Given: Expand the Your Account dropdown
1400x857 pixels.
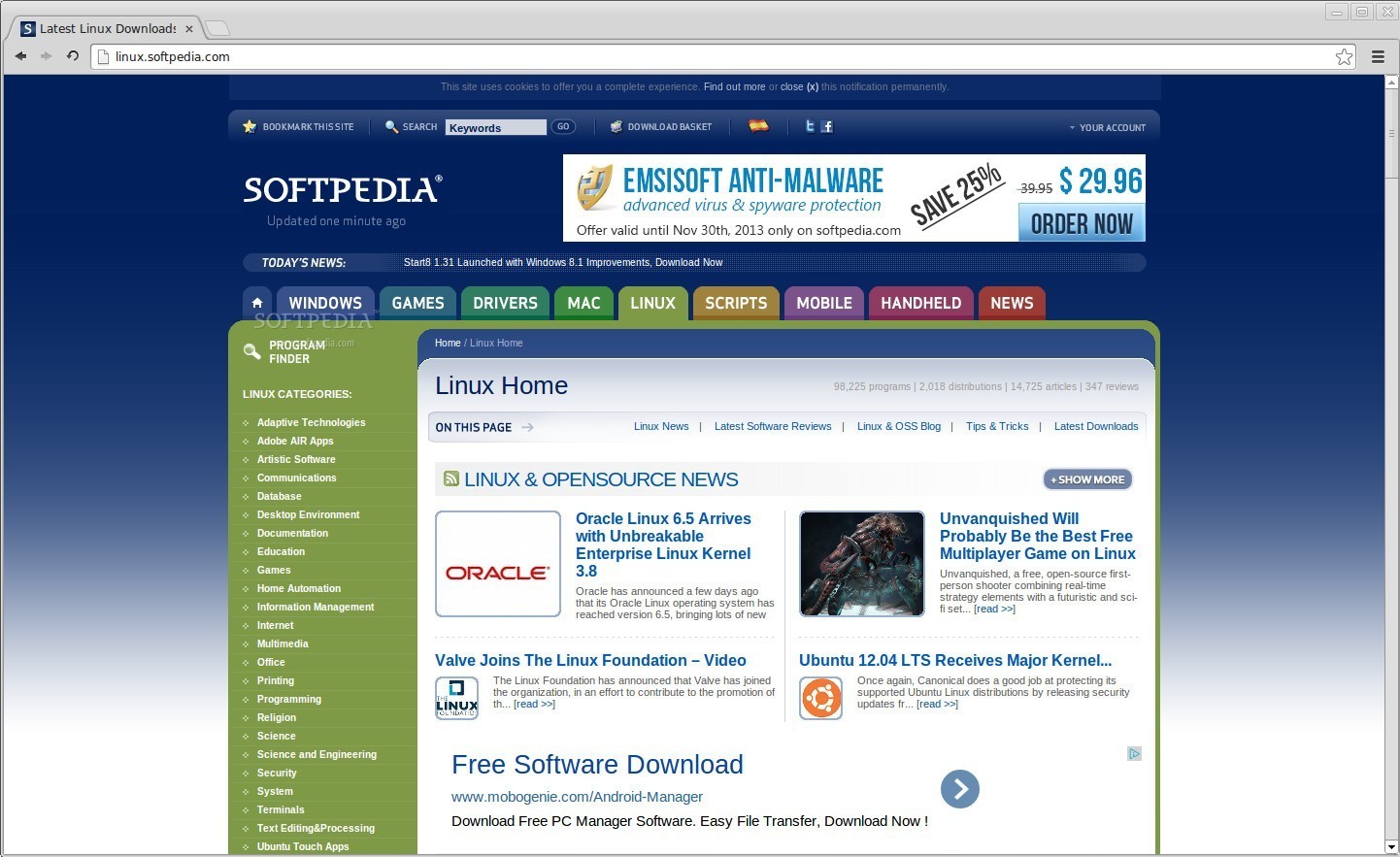Looking at the screenshot, I should tap(1108, 127).
